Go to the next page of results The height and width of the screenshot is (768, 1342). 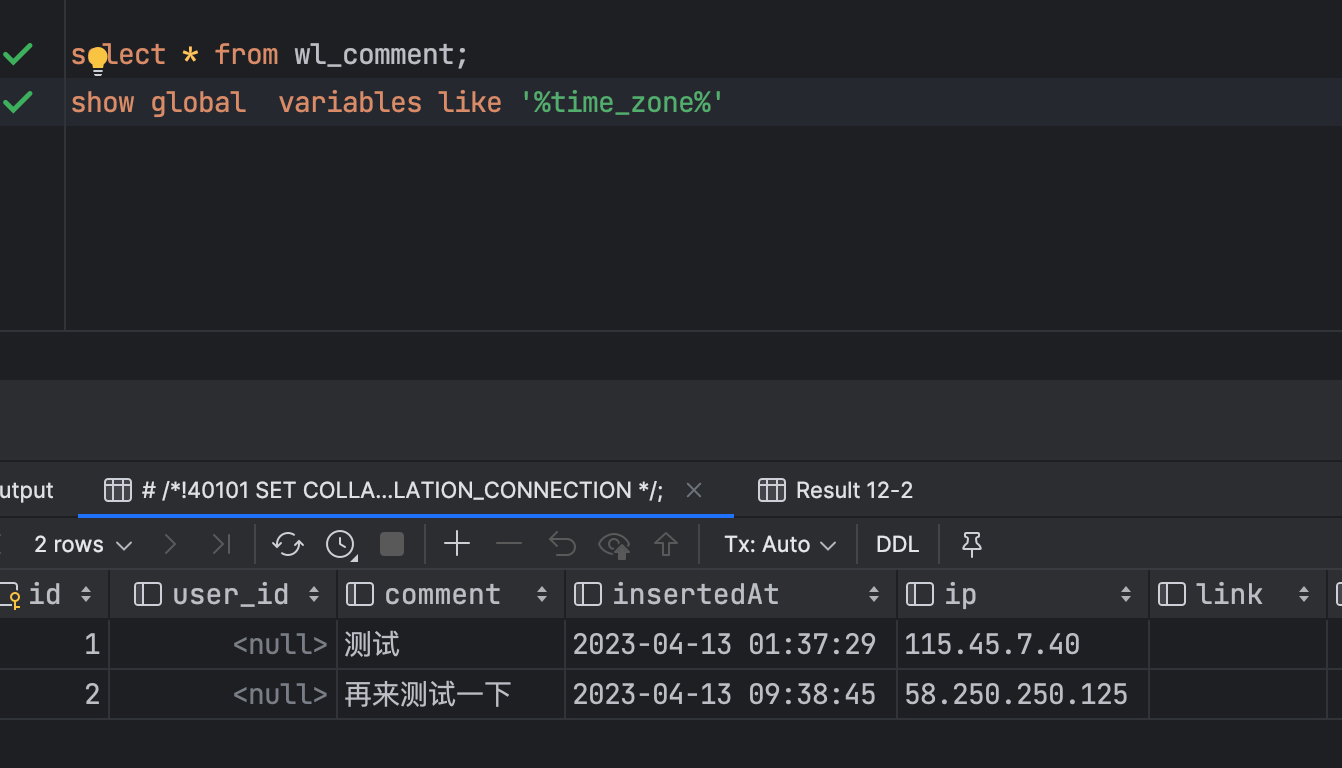pyautogui.click(x=170, y=544)
